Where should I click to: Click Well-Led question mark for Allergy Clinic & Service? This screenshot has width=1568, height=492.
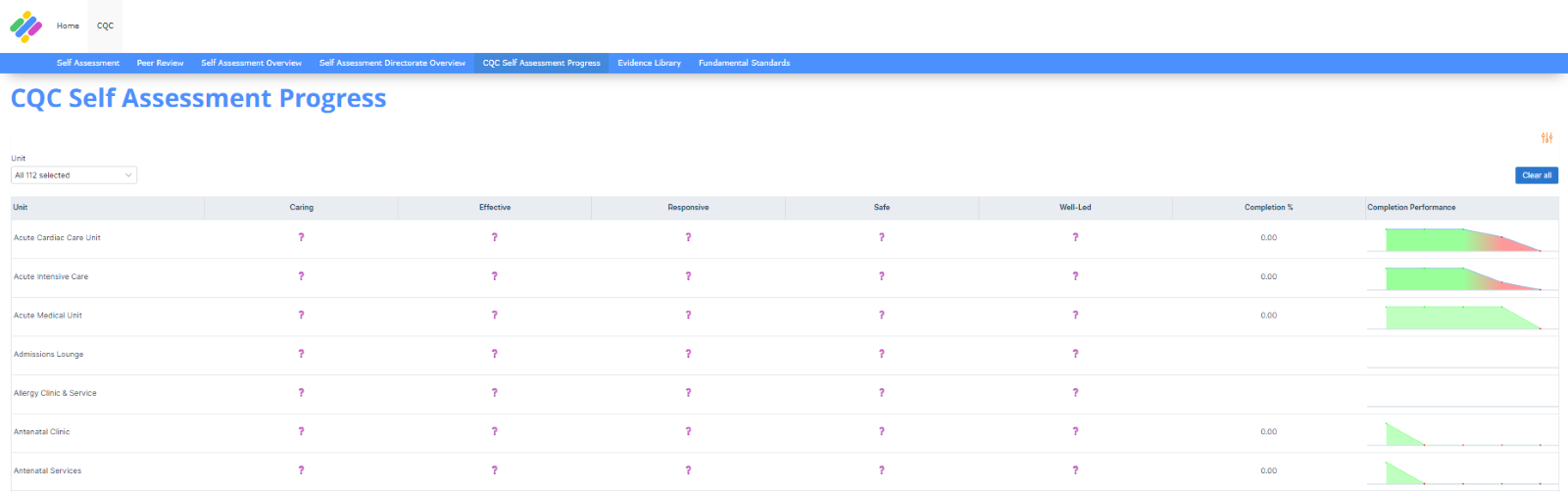[x=1075, y=393]
